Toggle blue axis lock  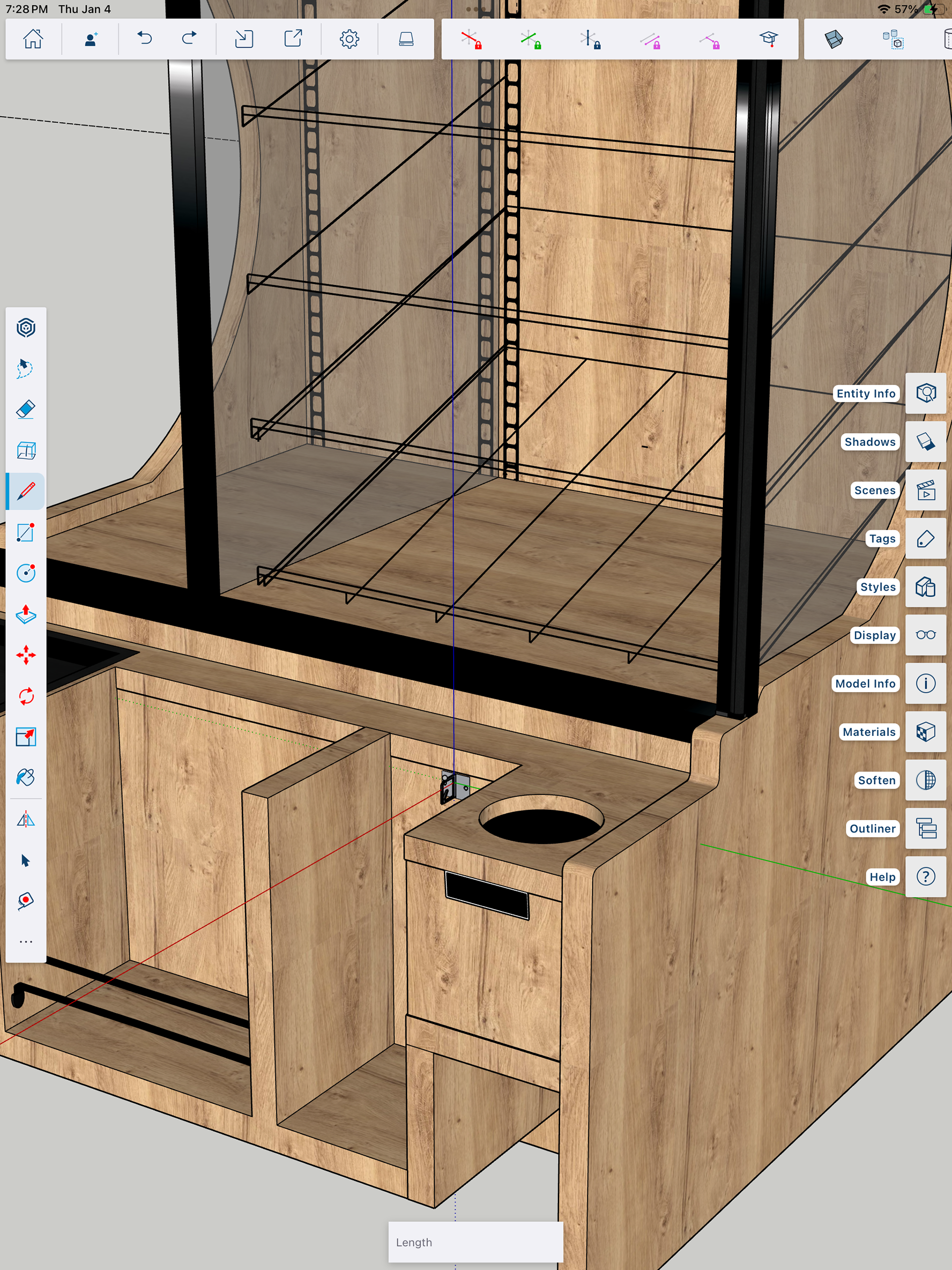(590, 39)
